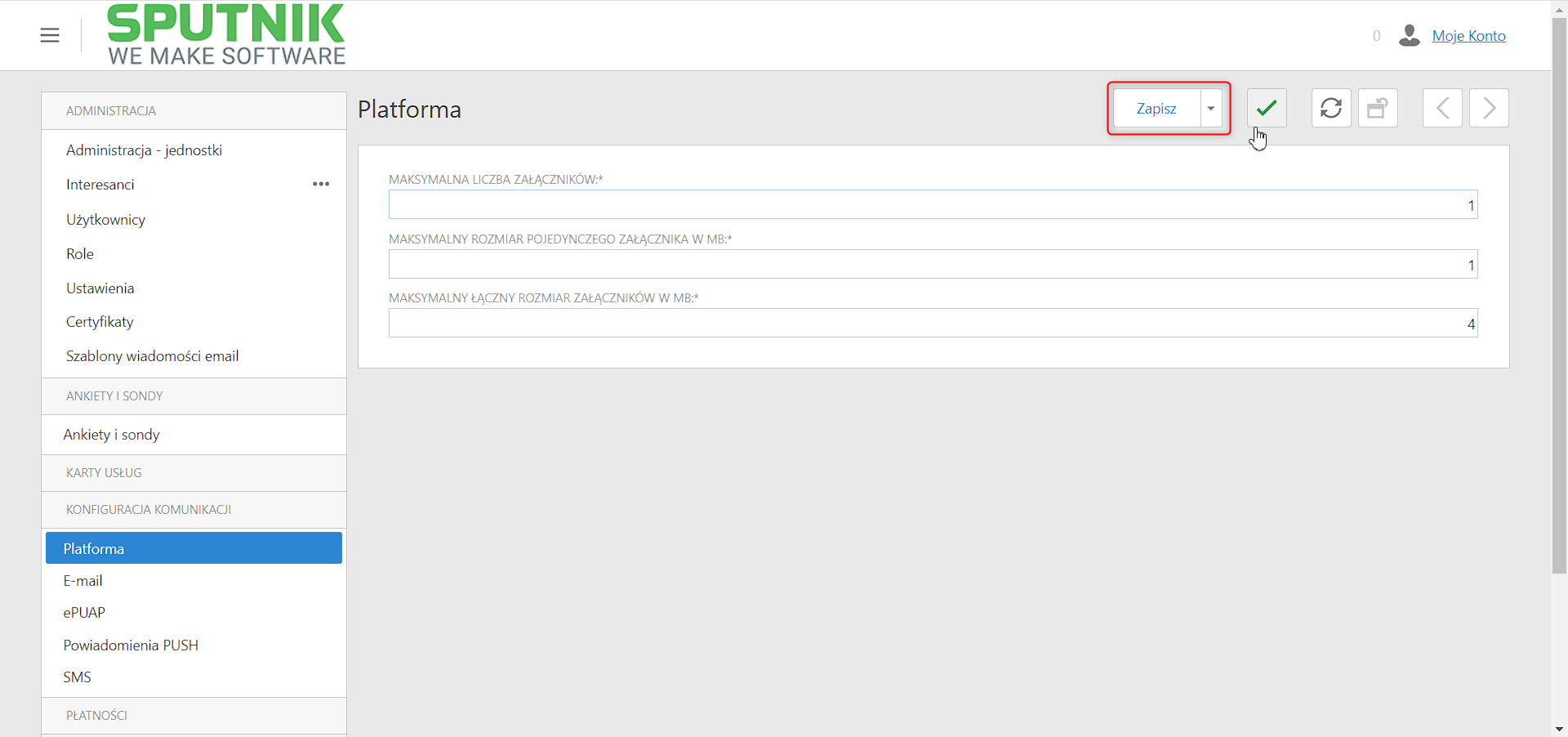
Task: Click the SPUTNIK logo
Action: click(226, 34)
